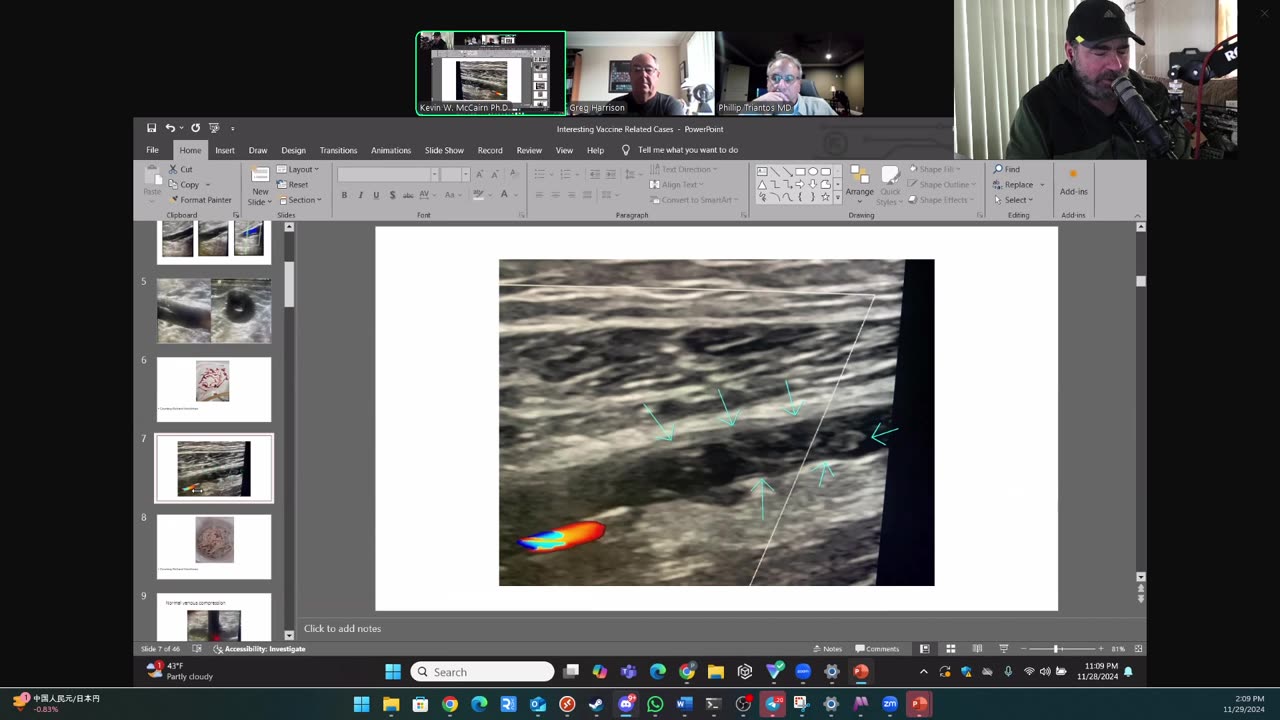Zoom in using the plus button

1101,649
